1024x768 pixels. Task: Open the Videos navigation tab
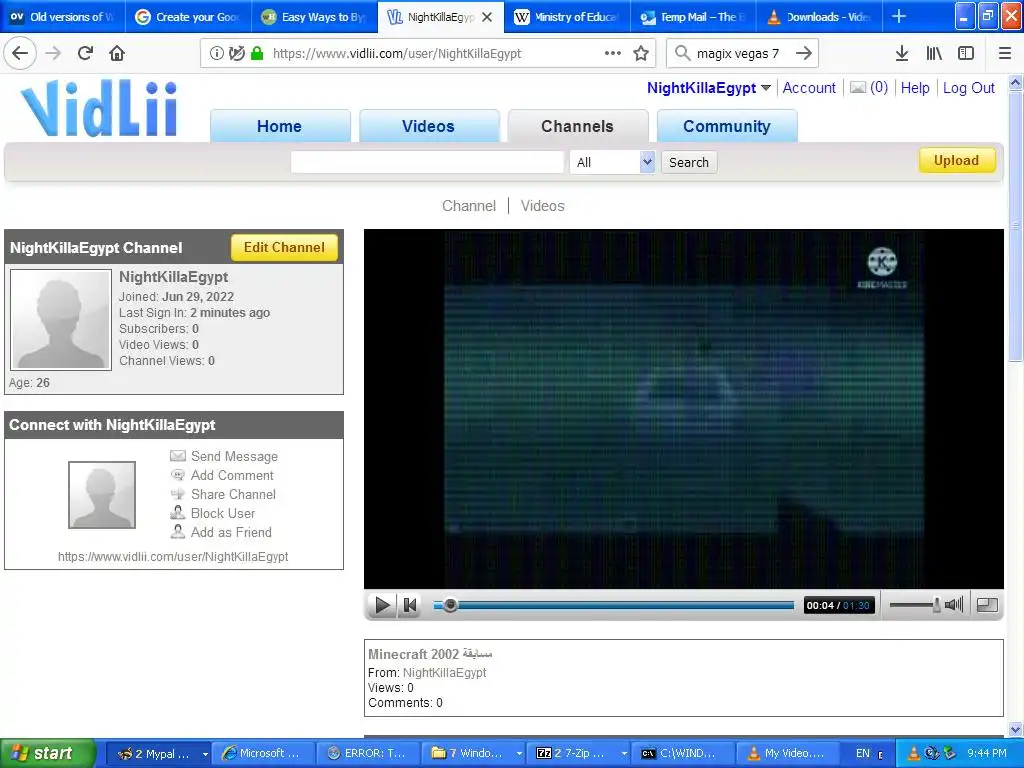coord(428,126)
